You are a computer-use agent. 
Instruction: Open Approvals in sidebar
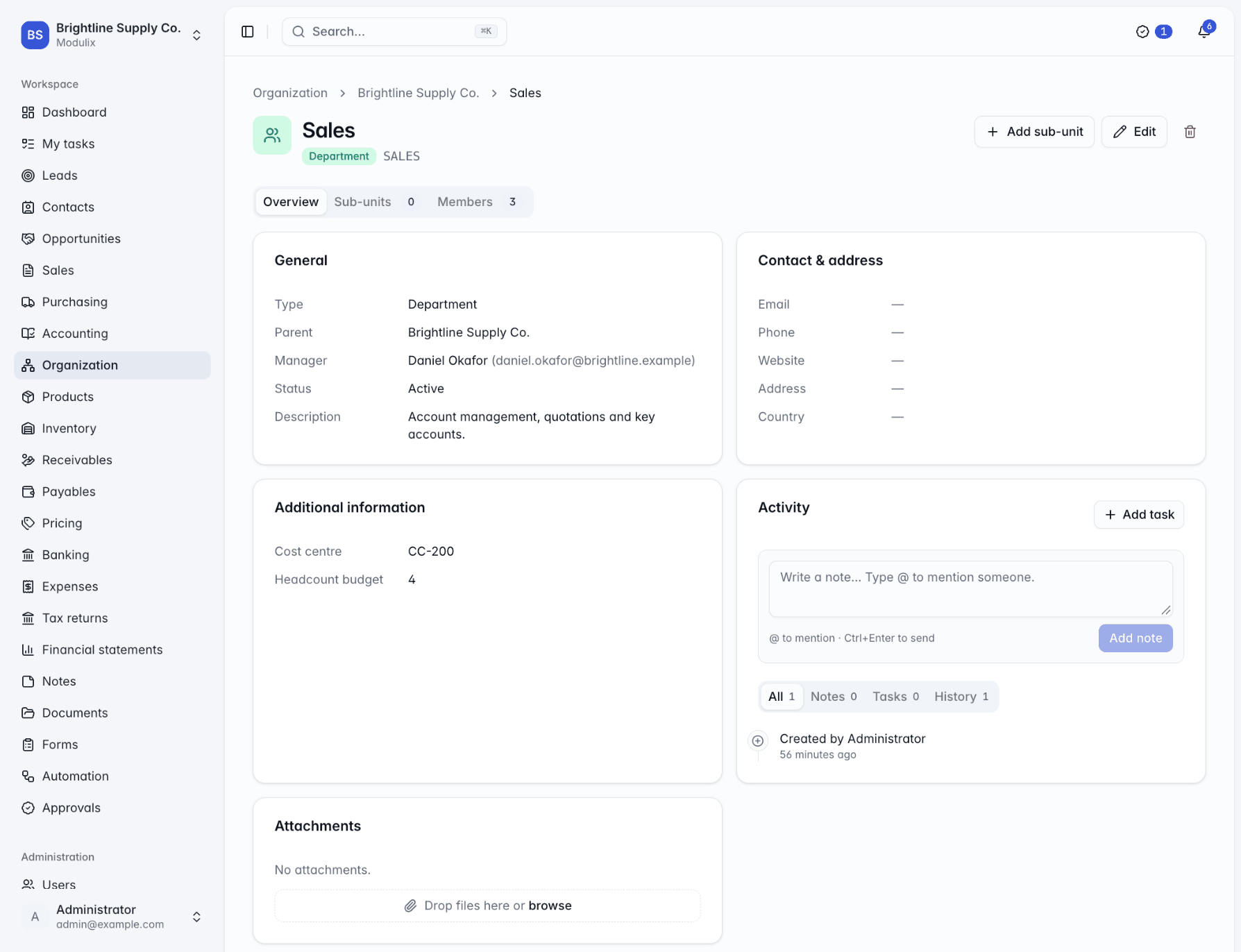pyautogui.click(x=112, y=808)
